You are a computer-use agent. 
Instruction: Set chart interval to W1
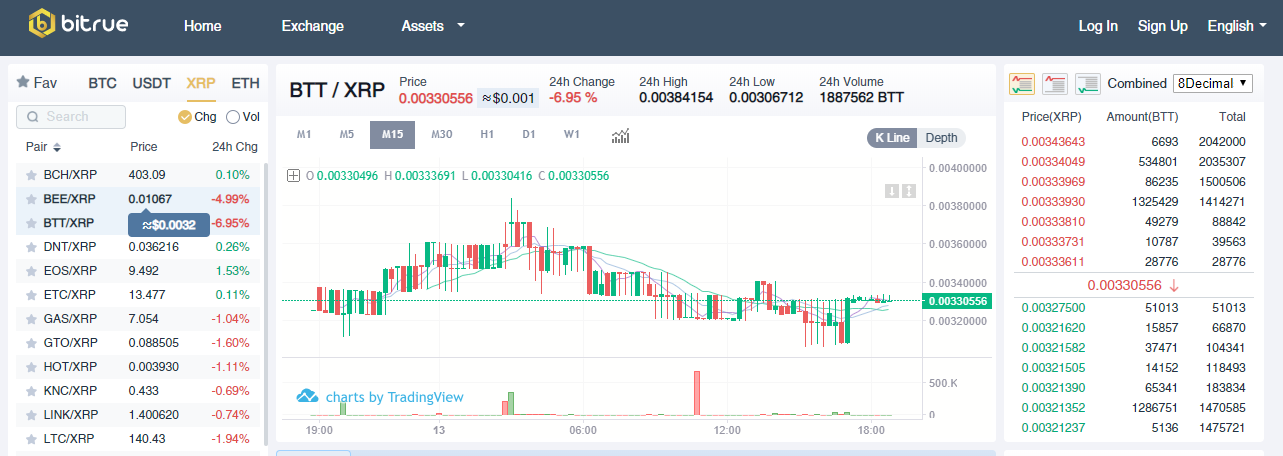pos(572,135)
